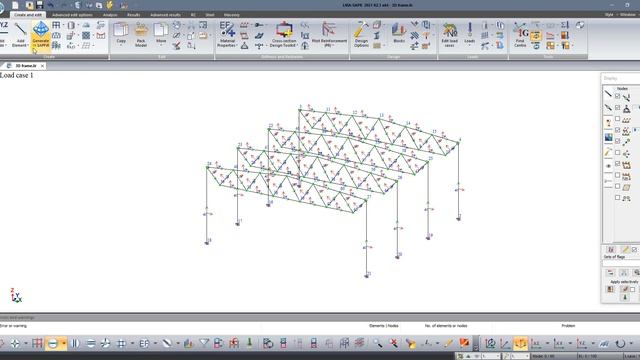
Task: Click the refresh arrows icon at ribbon far right
Action: point(580,25)
